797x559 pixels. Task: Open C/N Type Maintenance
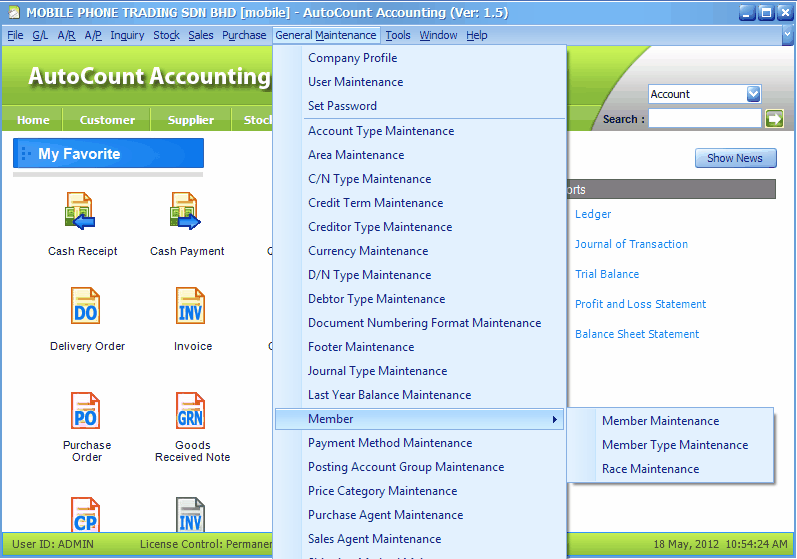tap(420, 179)
